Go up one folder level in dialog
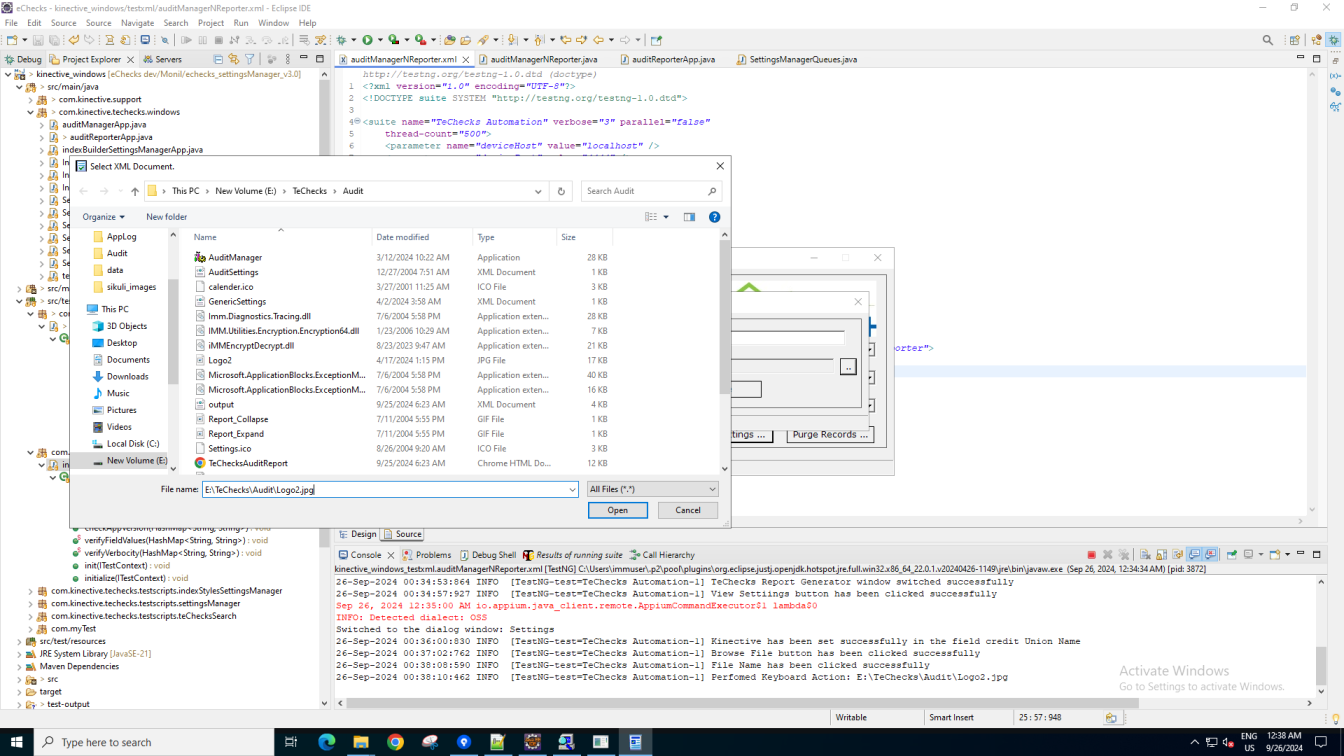Screen dimensions: 1344x756 135,191
